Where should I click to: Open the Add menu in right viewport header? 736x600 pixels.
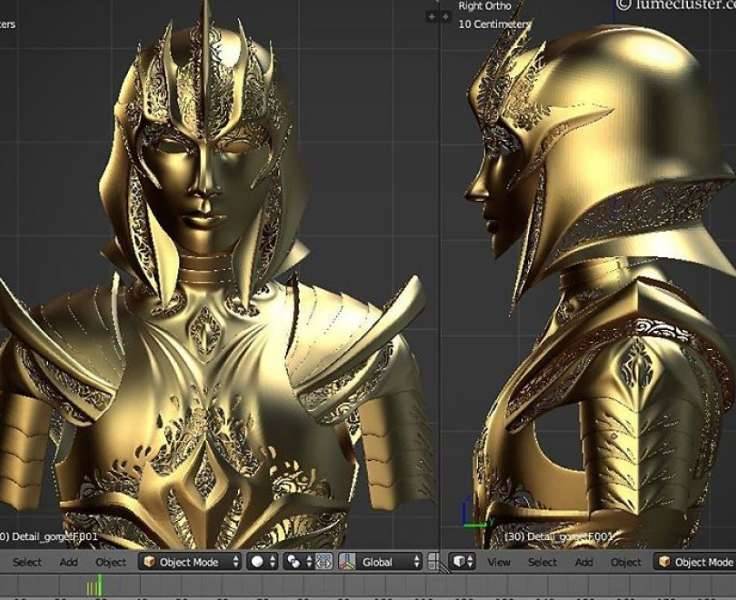[584, 562]
